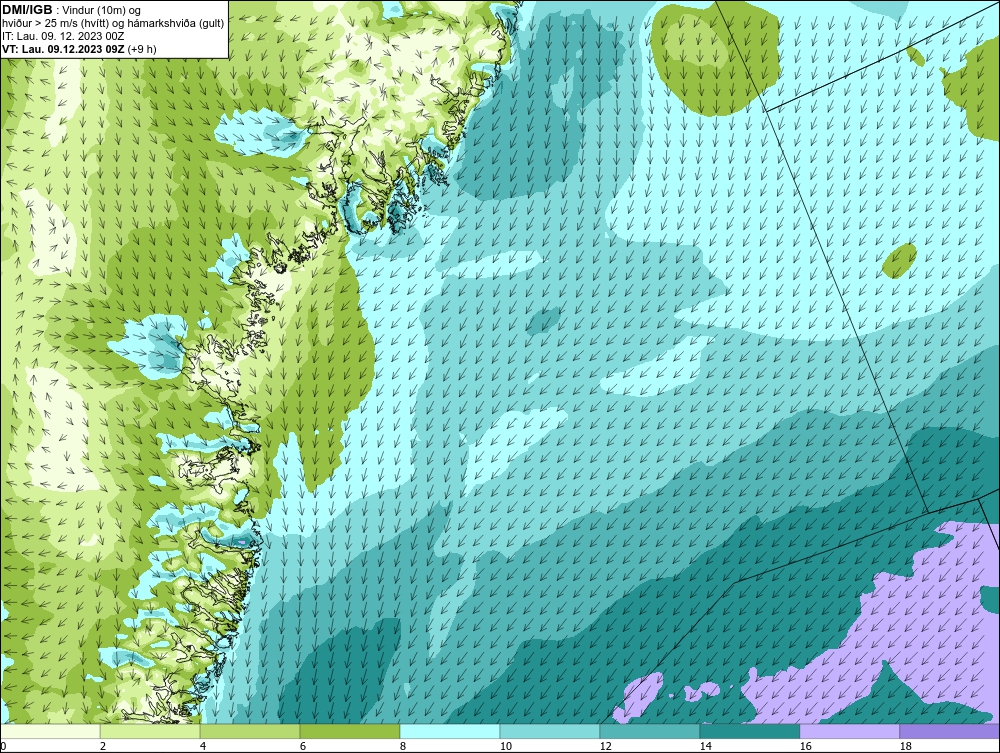Screen dimensions: 1000x753
Task: Select the 8–10 m/s pale cyan legend swatch
Action: pos(450,731)
